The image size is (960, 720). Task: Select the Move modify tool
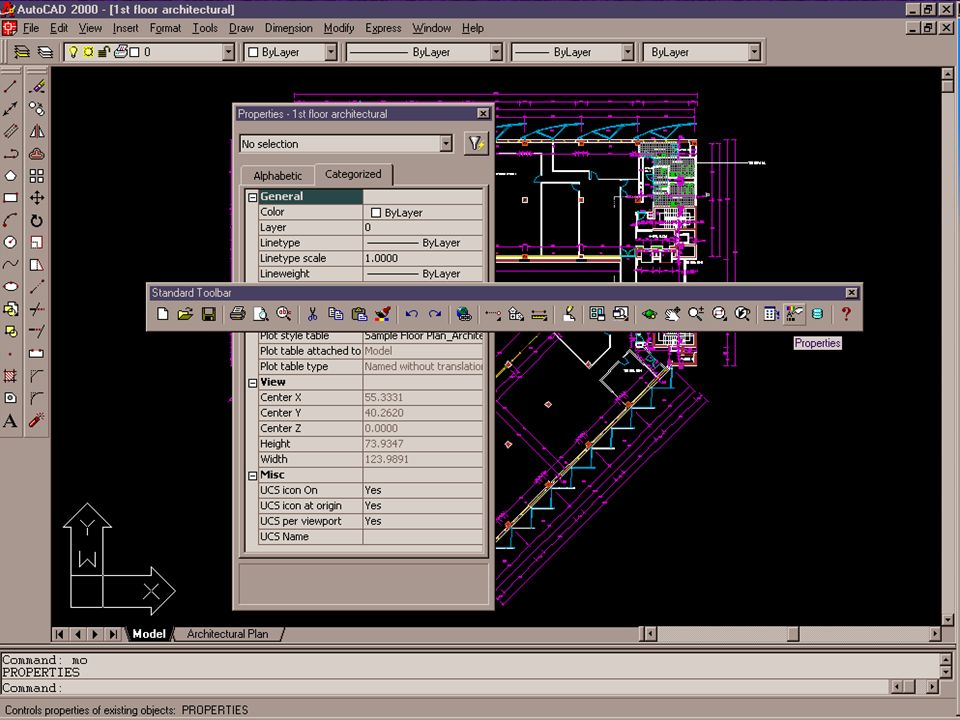[x=37, y=198]
